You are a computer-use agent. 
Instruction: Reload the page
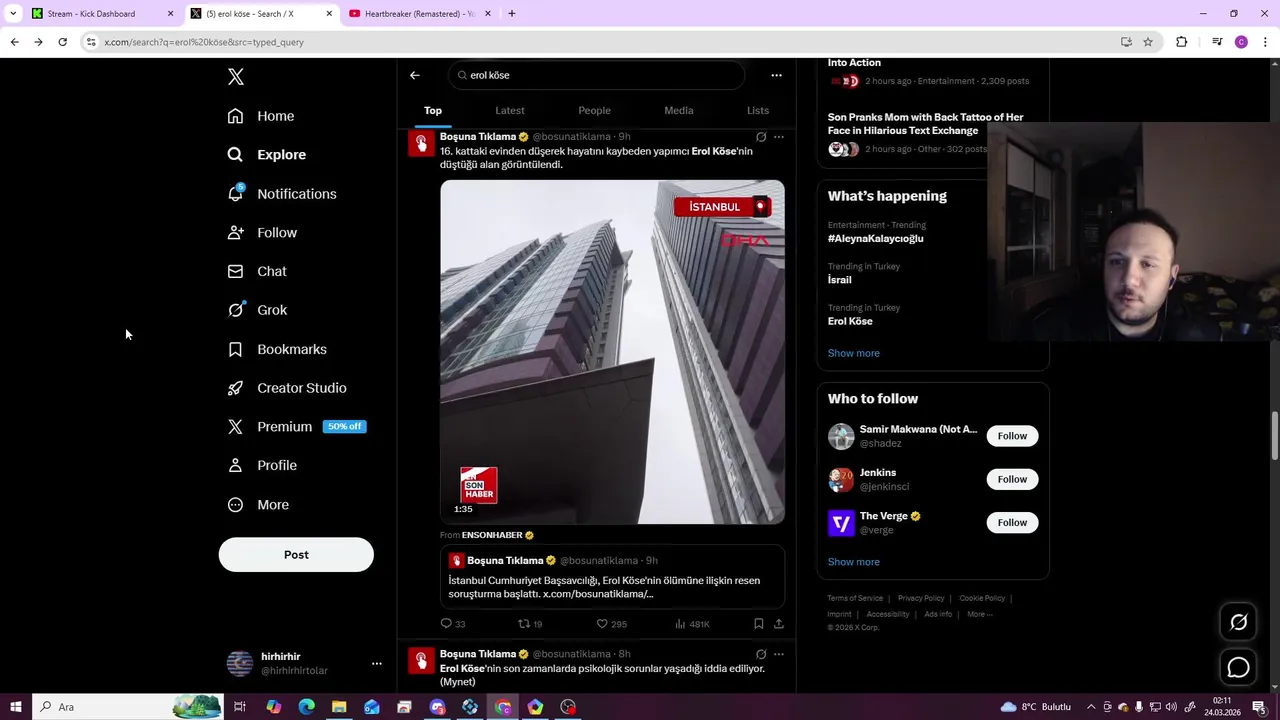[62, 42]
